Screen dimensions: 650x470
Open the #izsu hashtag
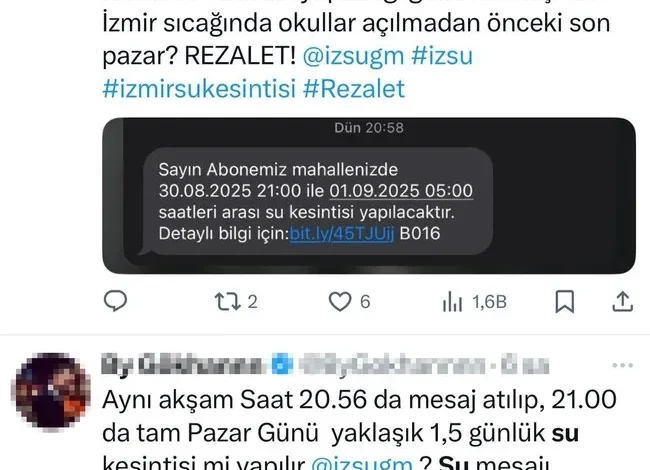click(442, 56)
